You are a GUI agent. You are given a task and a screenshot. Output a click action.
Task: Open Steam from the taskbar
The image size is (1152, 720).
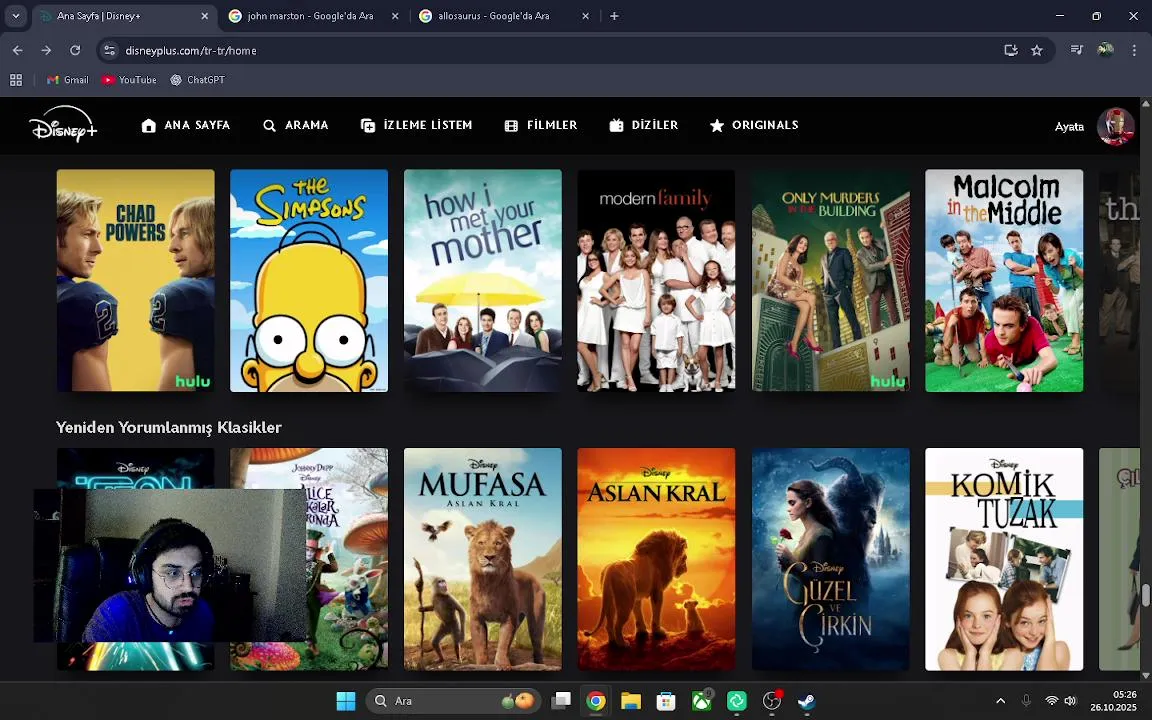point(807,701)
